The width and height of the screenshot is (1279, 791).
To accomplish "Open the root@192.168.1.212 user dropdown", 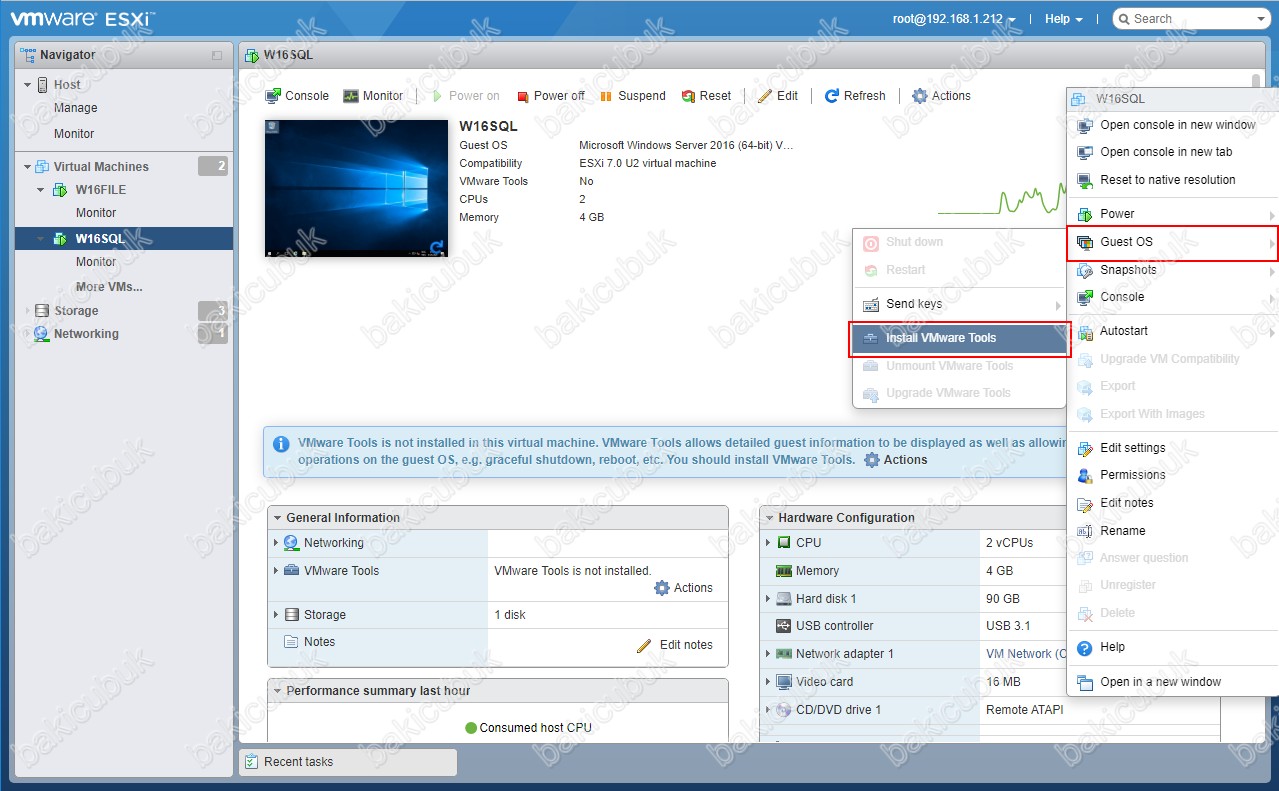I will click(954, 19).
